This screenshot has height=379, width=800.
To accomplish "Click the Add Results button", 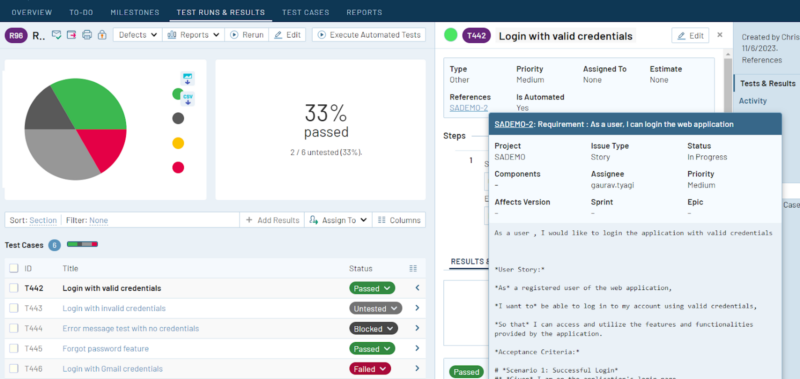I will point(272,220).
